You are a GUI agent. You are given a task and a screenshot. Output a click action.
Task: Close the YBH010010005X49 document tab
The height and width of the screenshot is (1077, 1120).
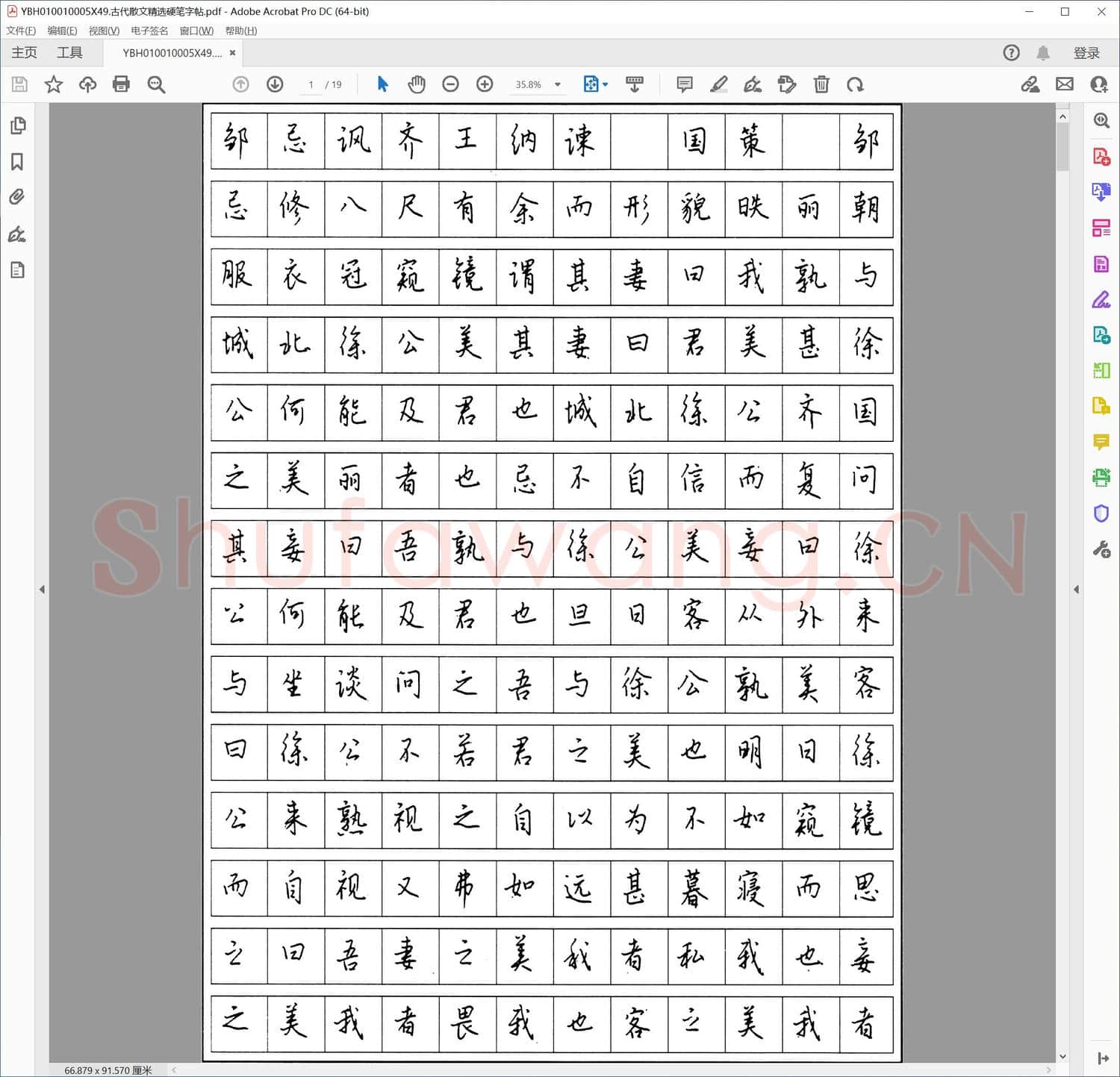tap(233, 53)
